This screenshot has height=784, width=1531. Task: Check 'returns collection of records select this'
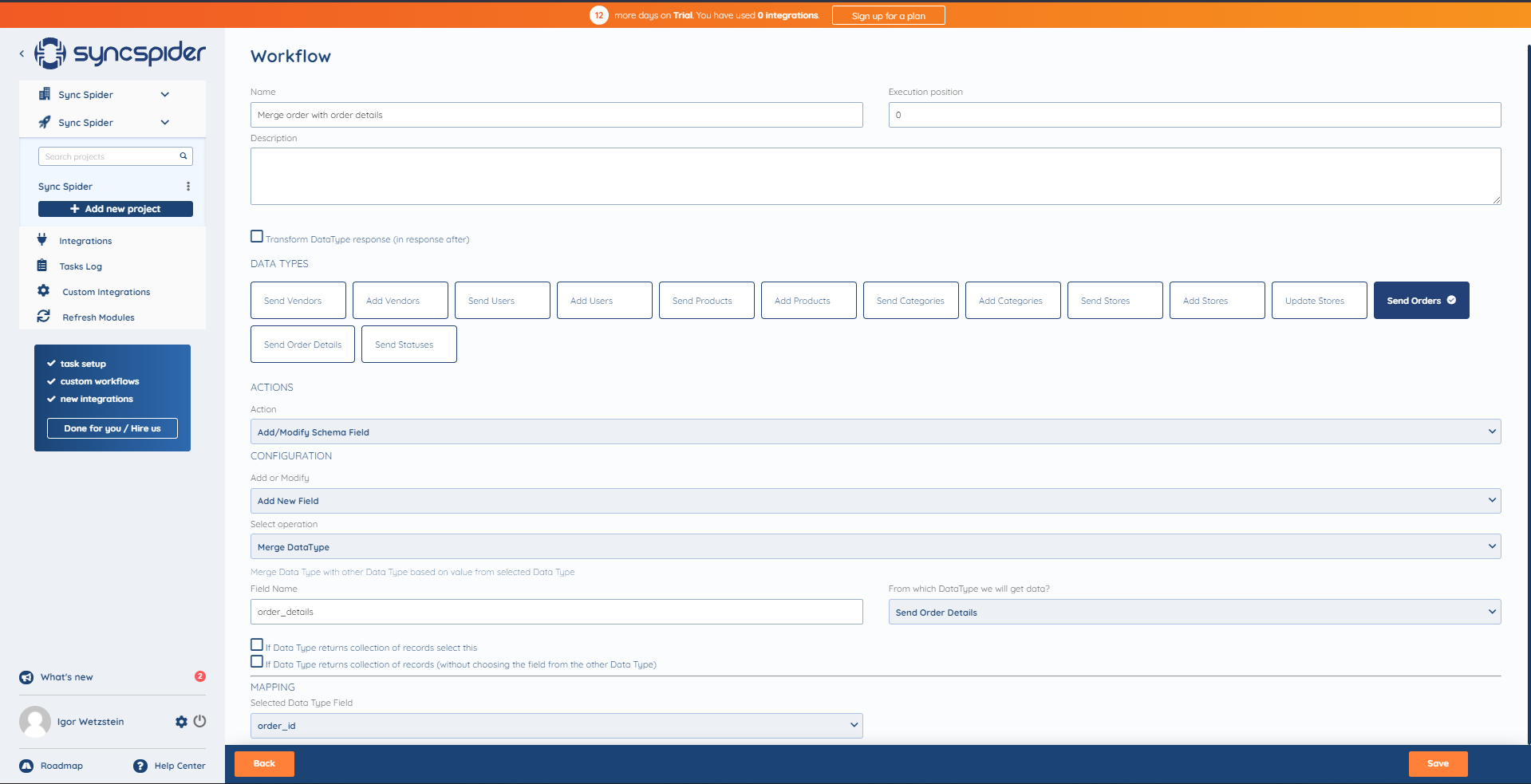[257, 644]
